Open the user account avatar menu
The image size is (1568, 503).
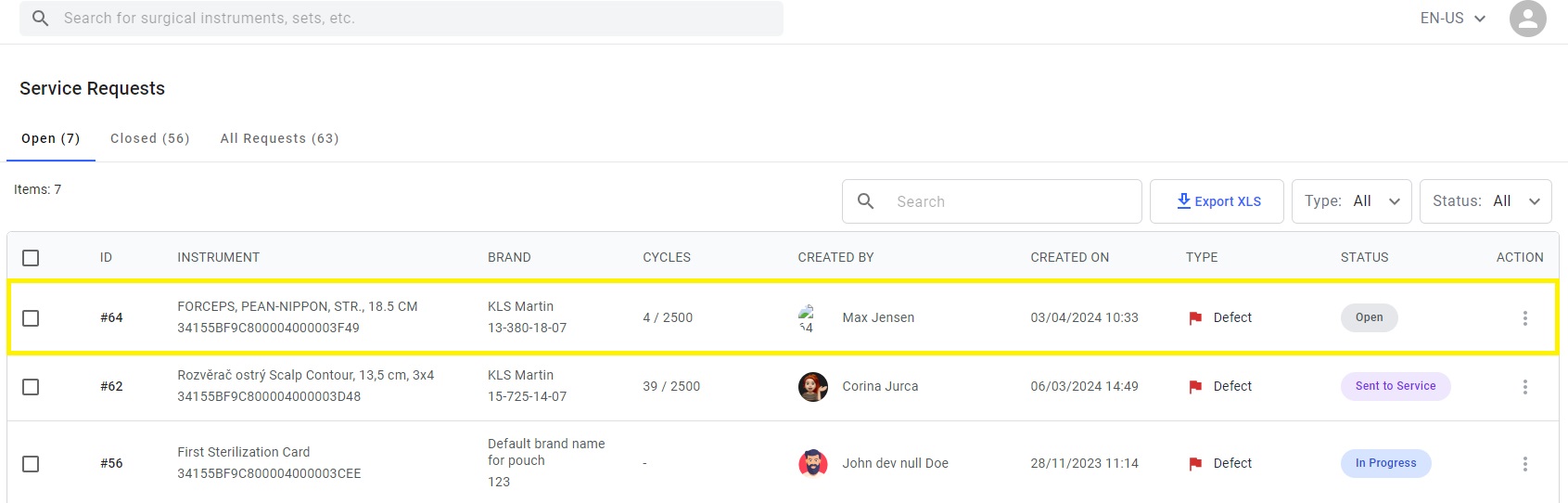[x=1527, y=19]
